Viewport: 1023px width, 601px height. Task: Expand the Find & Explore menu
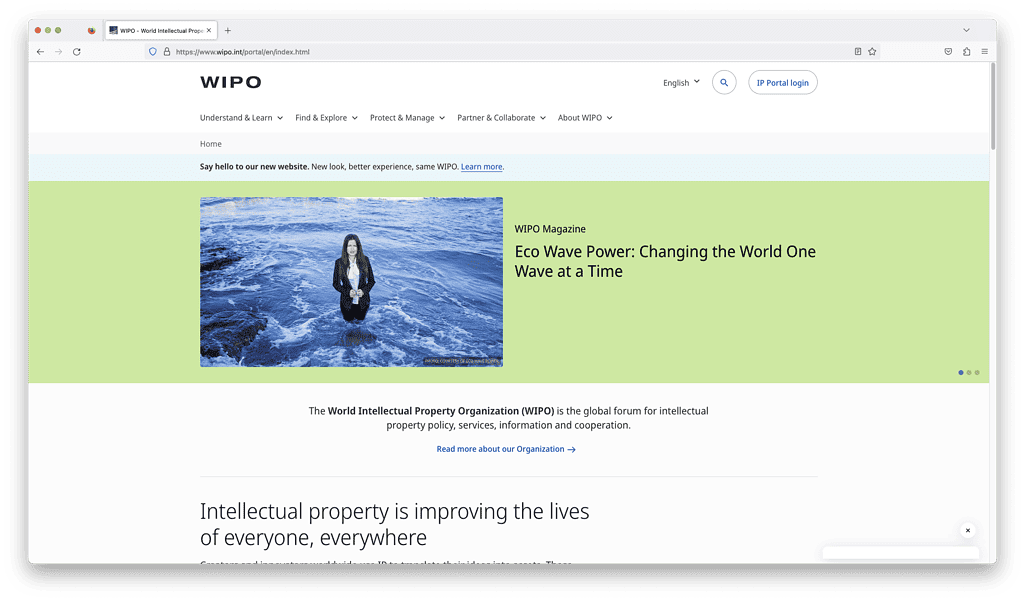(326, 118)
